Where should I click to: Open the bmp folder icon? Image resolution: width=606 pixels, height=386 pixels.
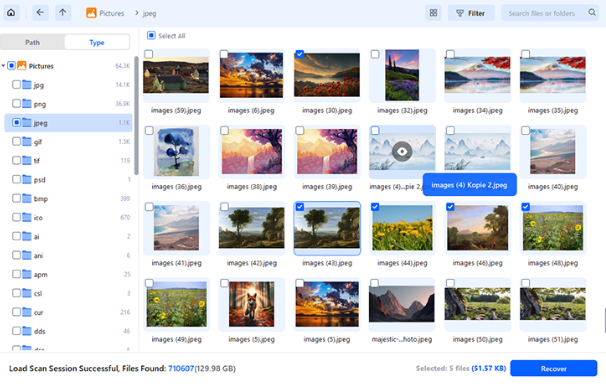coord(27,198)
